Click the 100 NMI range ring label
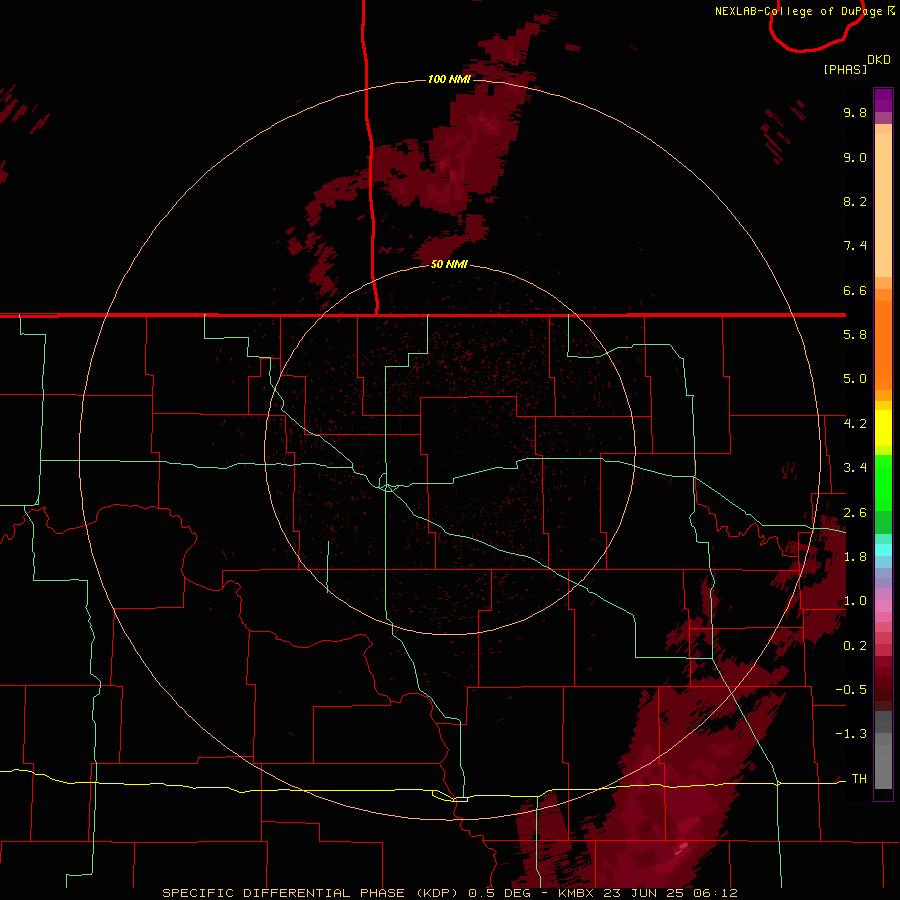The width and height of the screenshot is (900, 900). 449,79
